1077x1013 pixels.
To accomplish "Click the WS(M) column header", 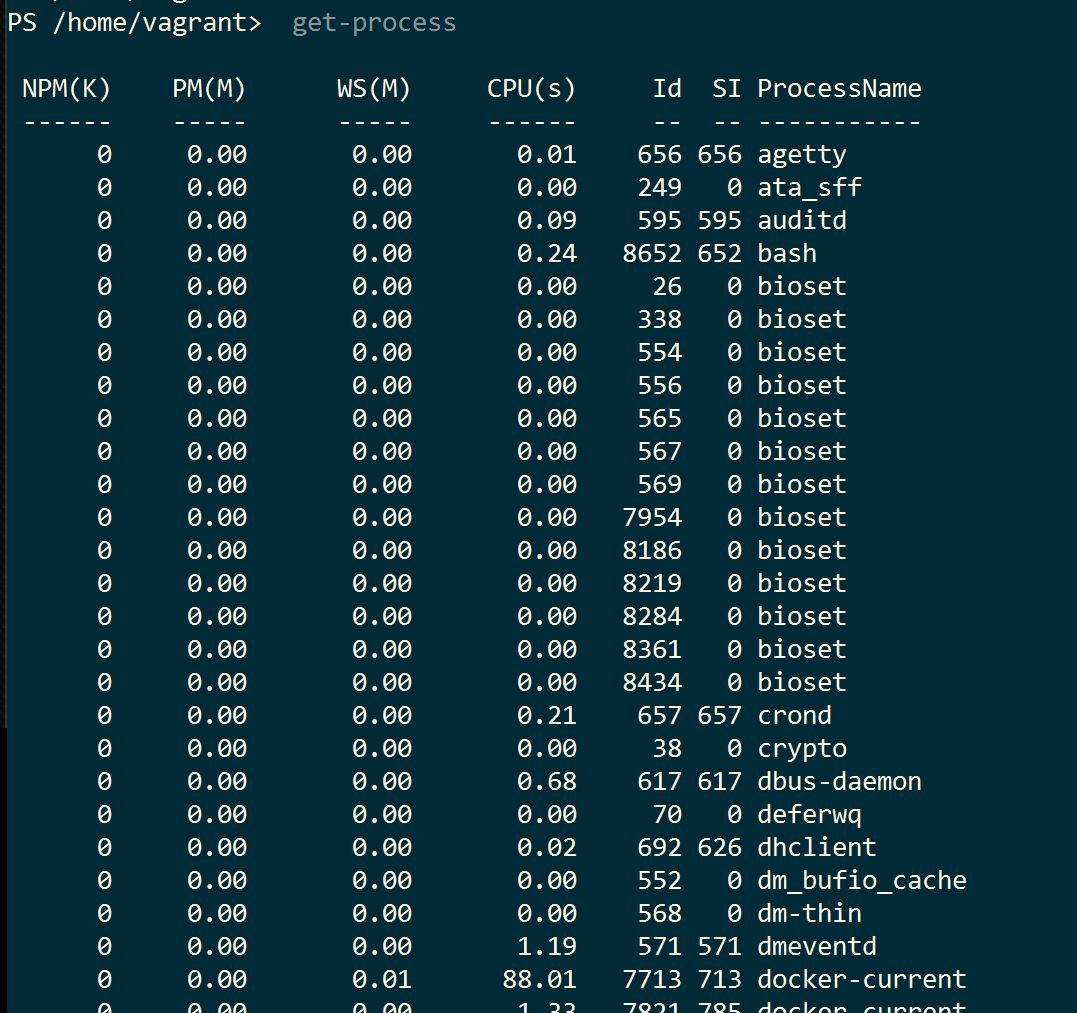I will click(374, 89).
